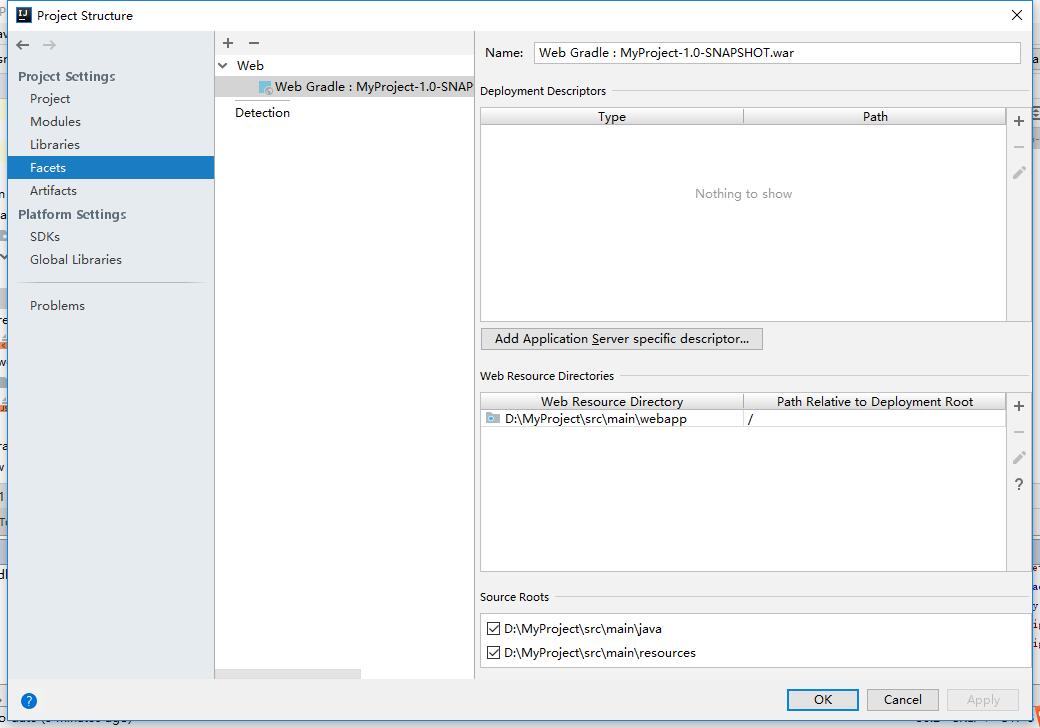This screenshot has height=728, width=1040.
Task: Click the IntelliJ logo in title bar
Action: 23,15
